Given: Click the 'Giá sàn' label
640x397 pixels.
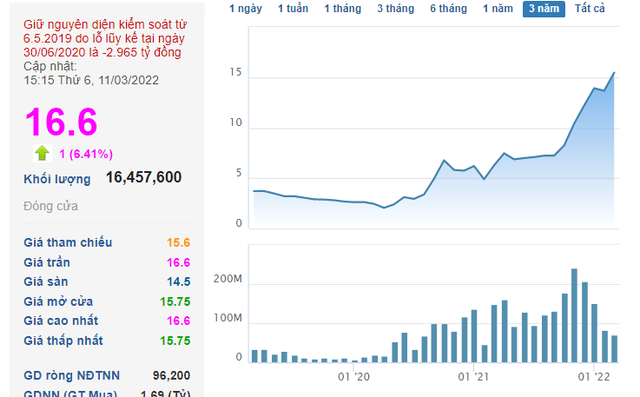Looking at the screenshot, I should [46, 282].
